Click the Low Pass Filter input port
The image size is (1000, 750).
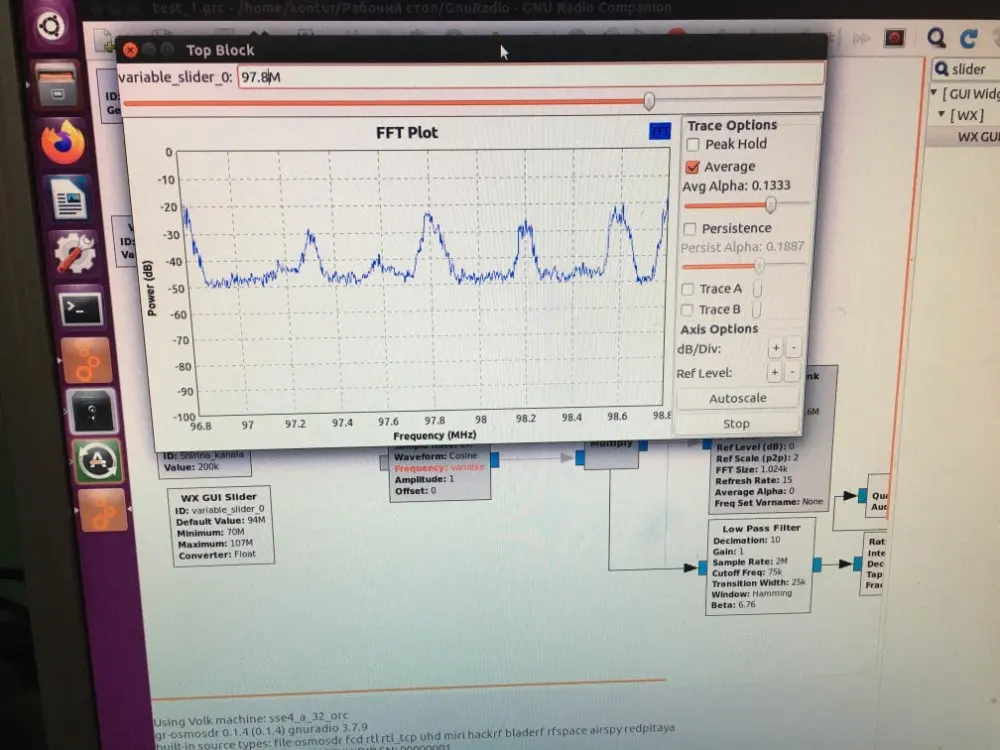point(702,567)
